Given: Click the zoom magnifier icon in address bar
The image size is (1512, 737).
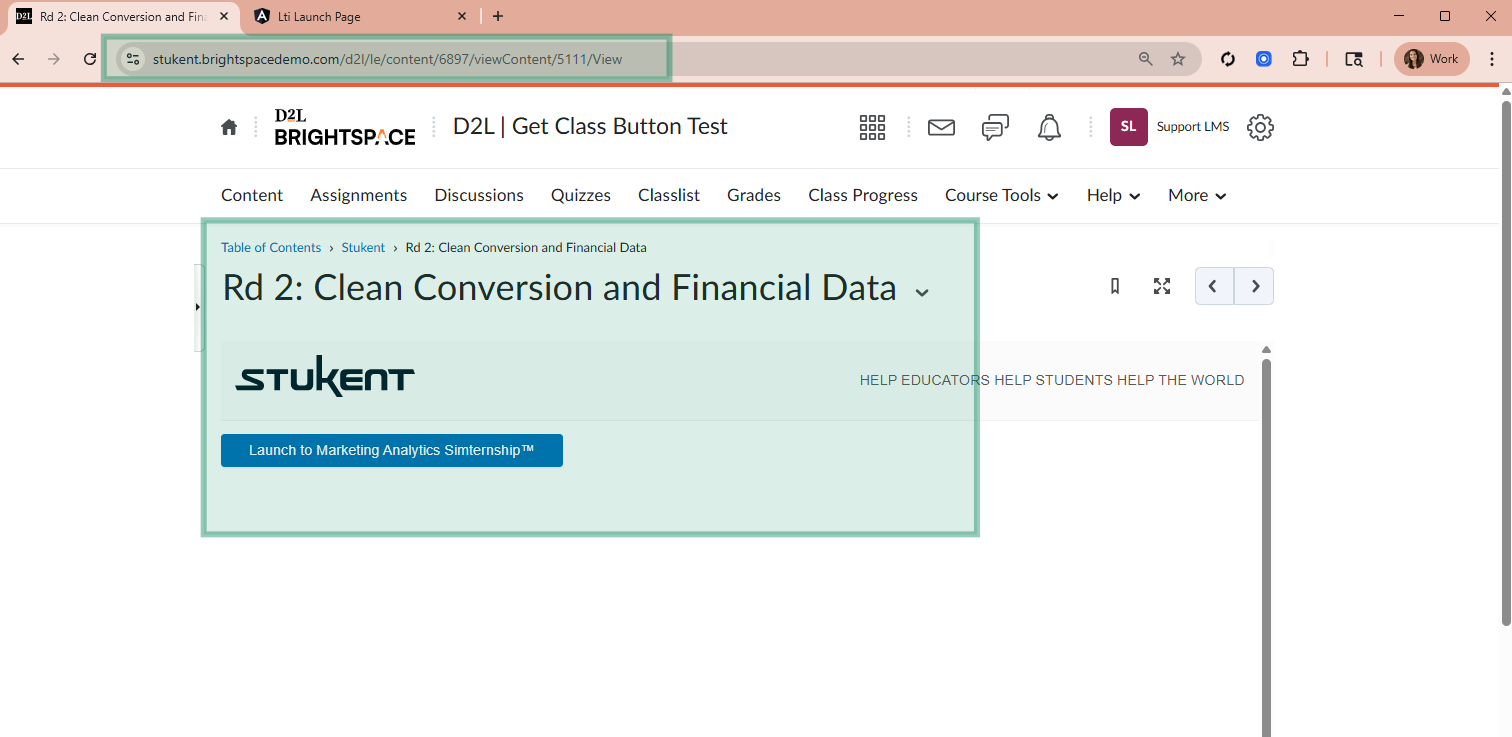Looking at the screenshot, I should click(1146, 59).
